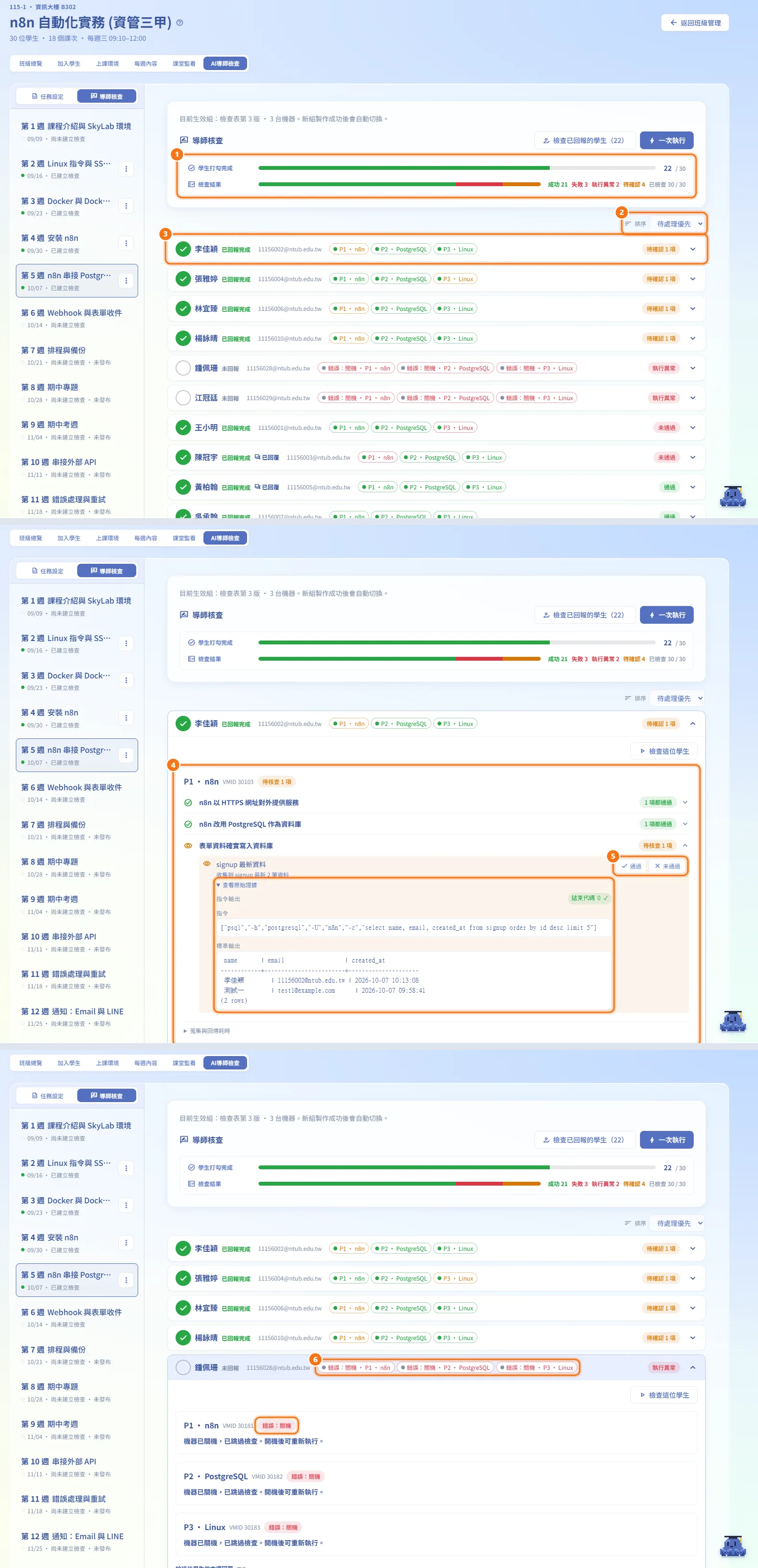Expand 江冠廷's row with its chevron

[693, 398]
